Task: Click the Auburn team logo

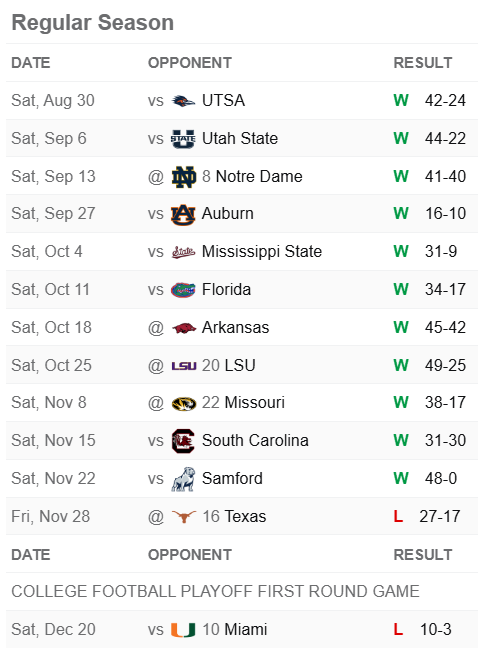Action: (183, 214)
